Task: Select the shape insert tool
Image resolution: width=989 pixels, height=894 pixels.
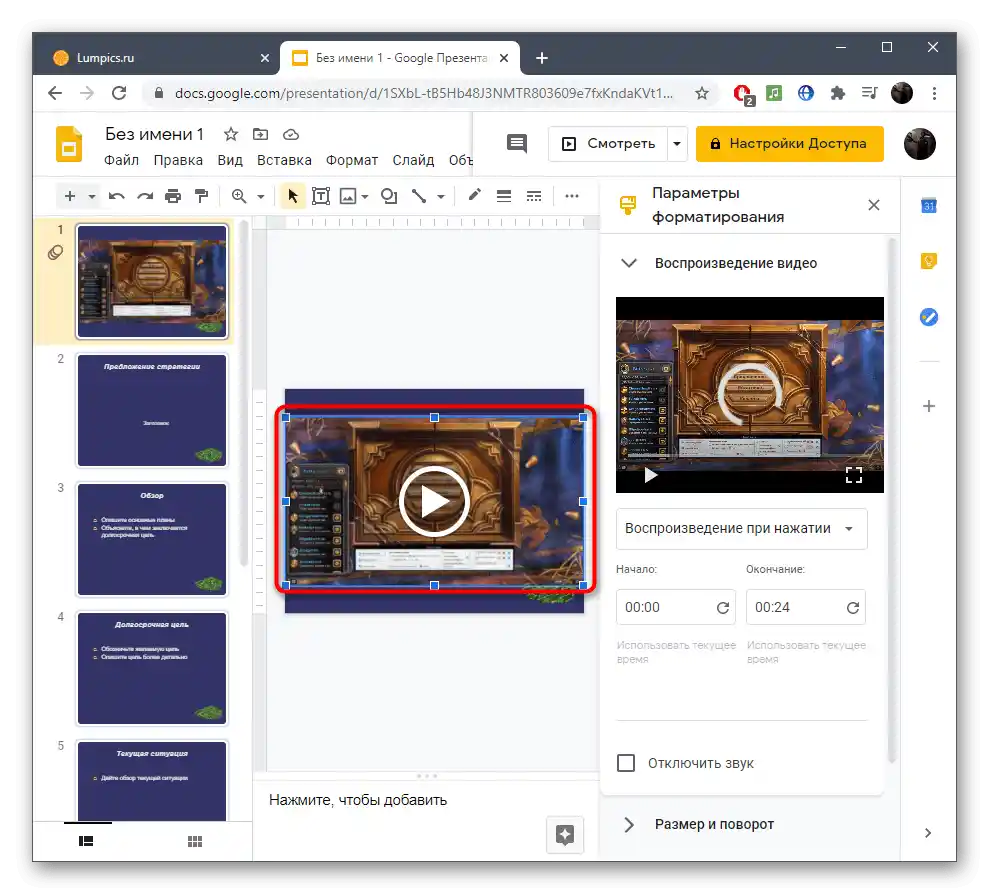Action: pos(389,197)
